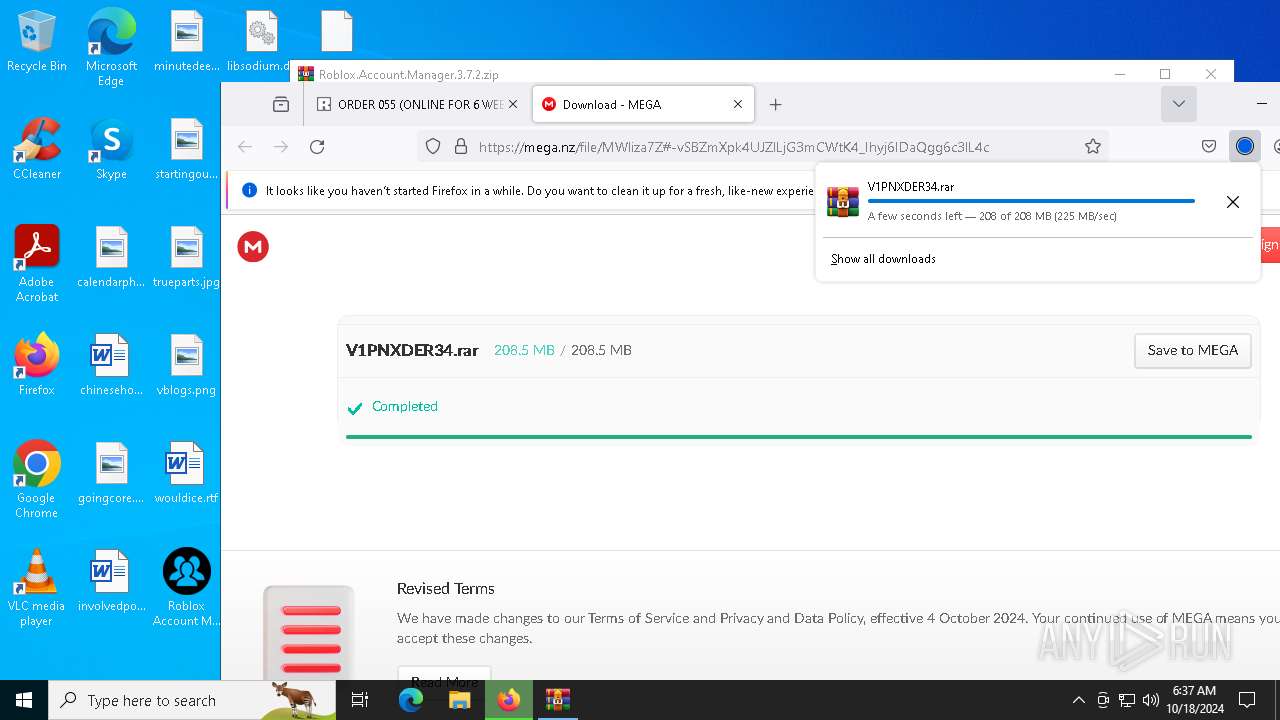1280x720 pixels.
Task: Open Adobe Acrobat desktop shortcut
Action: [37, 264]
